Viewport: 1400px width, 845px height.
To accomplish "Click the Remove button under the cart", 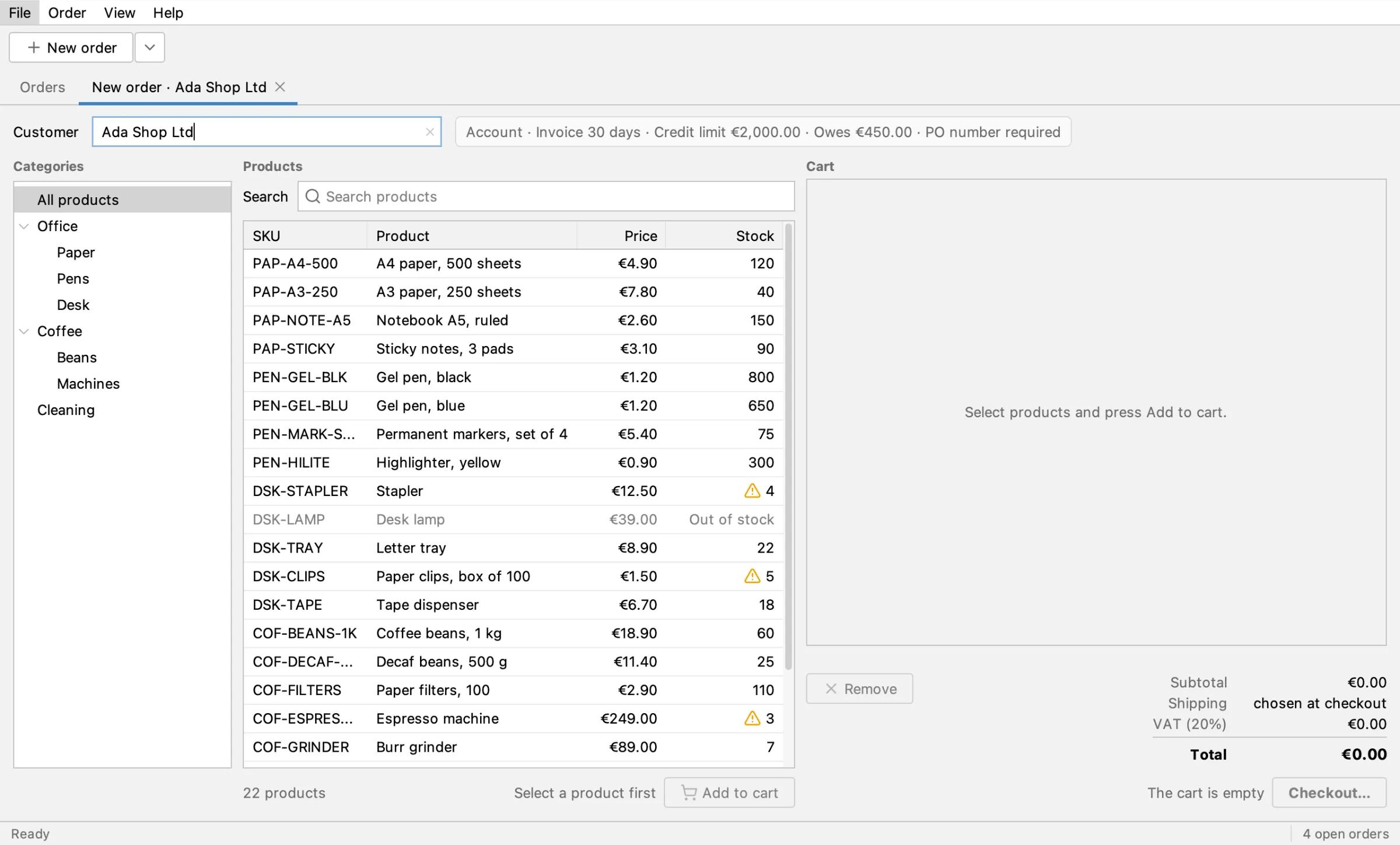I will click(860, 689).
